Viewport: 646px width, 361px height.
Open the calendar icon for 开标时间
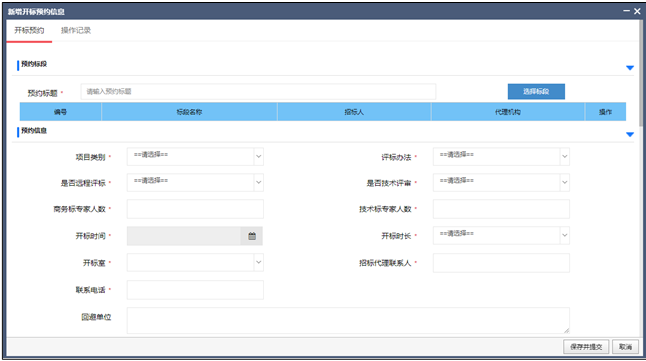[252, 236]
